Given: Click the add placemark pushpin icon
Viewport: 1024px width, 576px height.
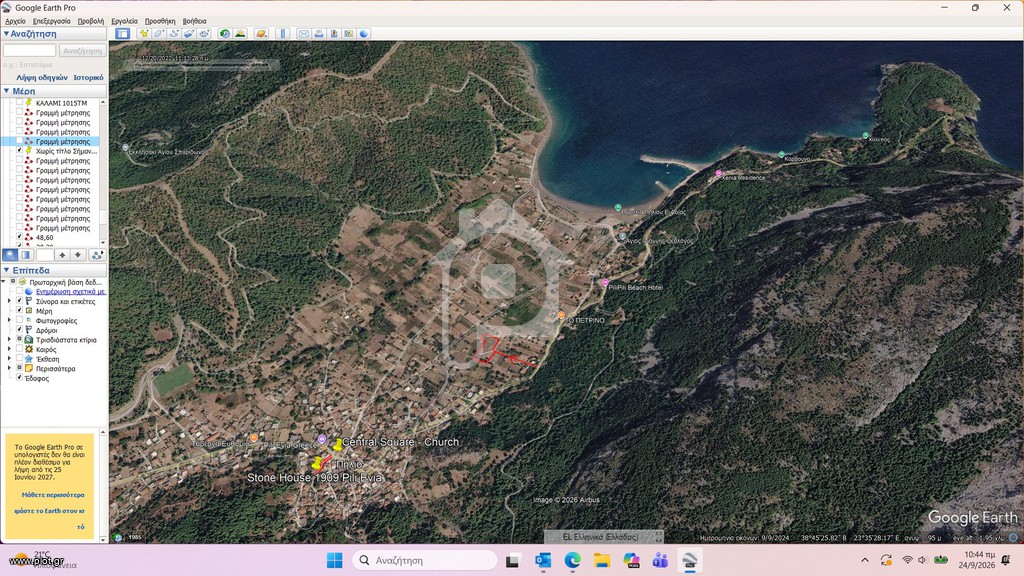Looking at the screenshot, I should (143, 33).
